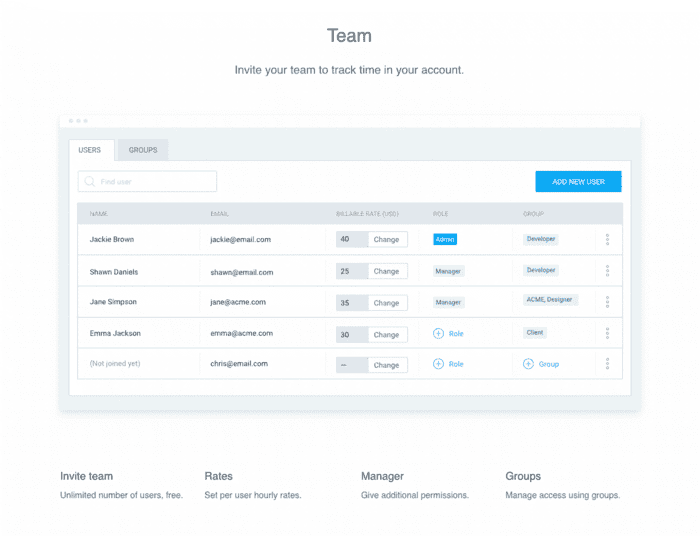Click the Role column header
The image size is (700, 536).
pyautogui.click(x=440, y=214)
